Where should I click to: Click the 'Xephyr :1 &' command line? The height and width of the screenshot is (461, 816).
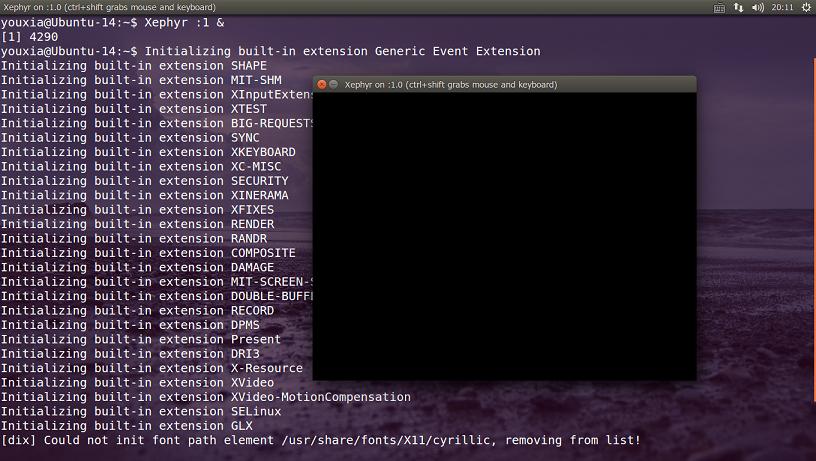point(112,22)
